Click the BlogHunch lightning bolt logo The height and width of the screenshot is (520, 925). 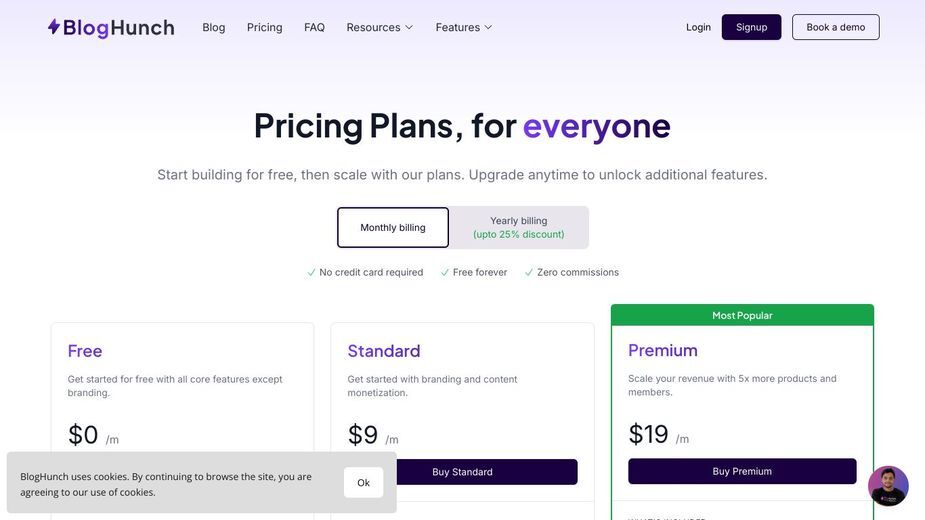pos(54,27)
